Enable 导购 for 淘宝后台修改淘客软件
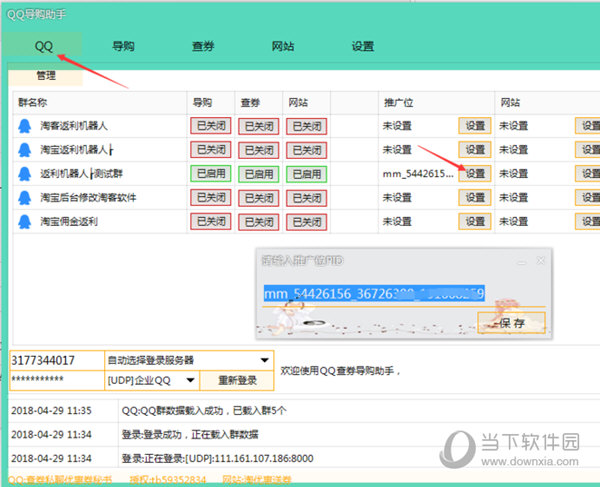 pyautogui.click(x=211, y=198)
